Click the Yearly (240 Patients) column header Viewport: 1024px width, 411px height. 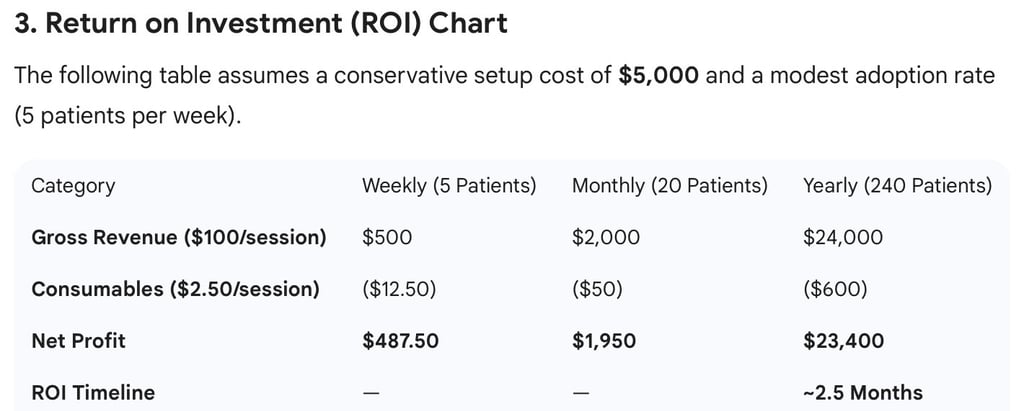tap(897, 186)
